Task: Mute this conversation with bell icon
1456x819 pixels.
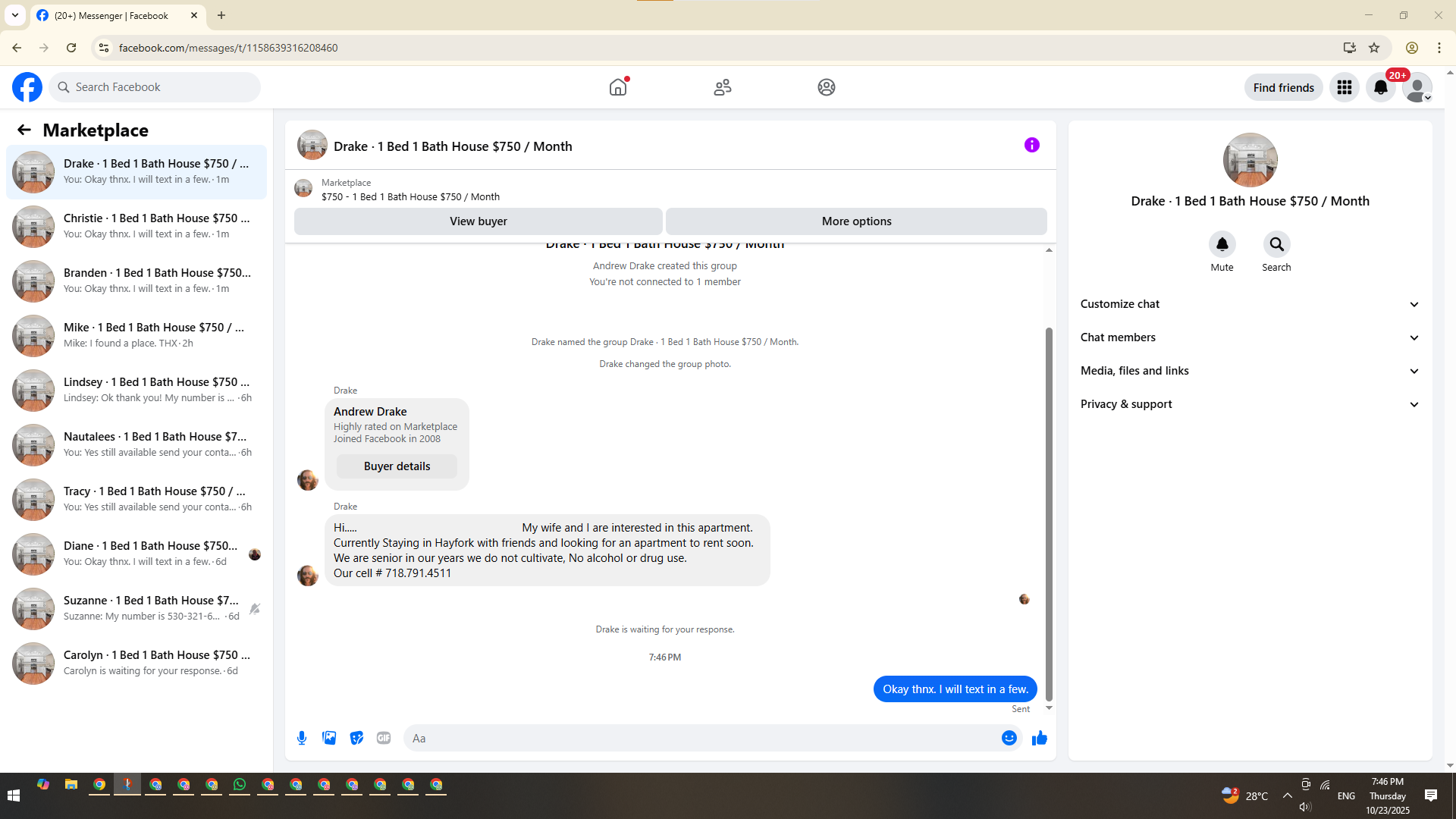Action: tap(1222, 244)
